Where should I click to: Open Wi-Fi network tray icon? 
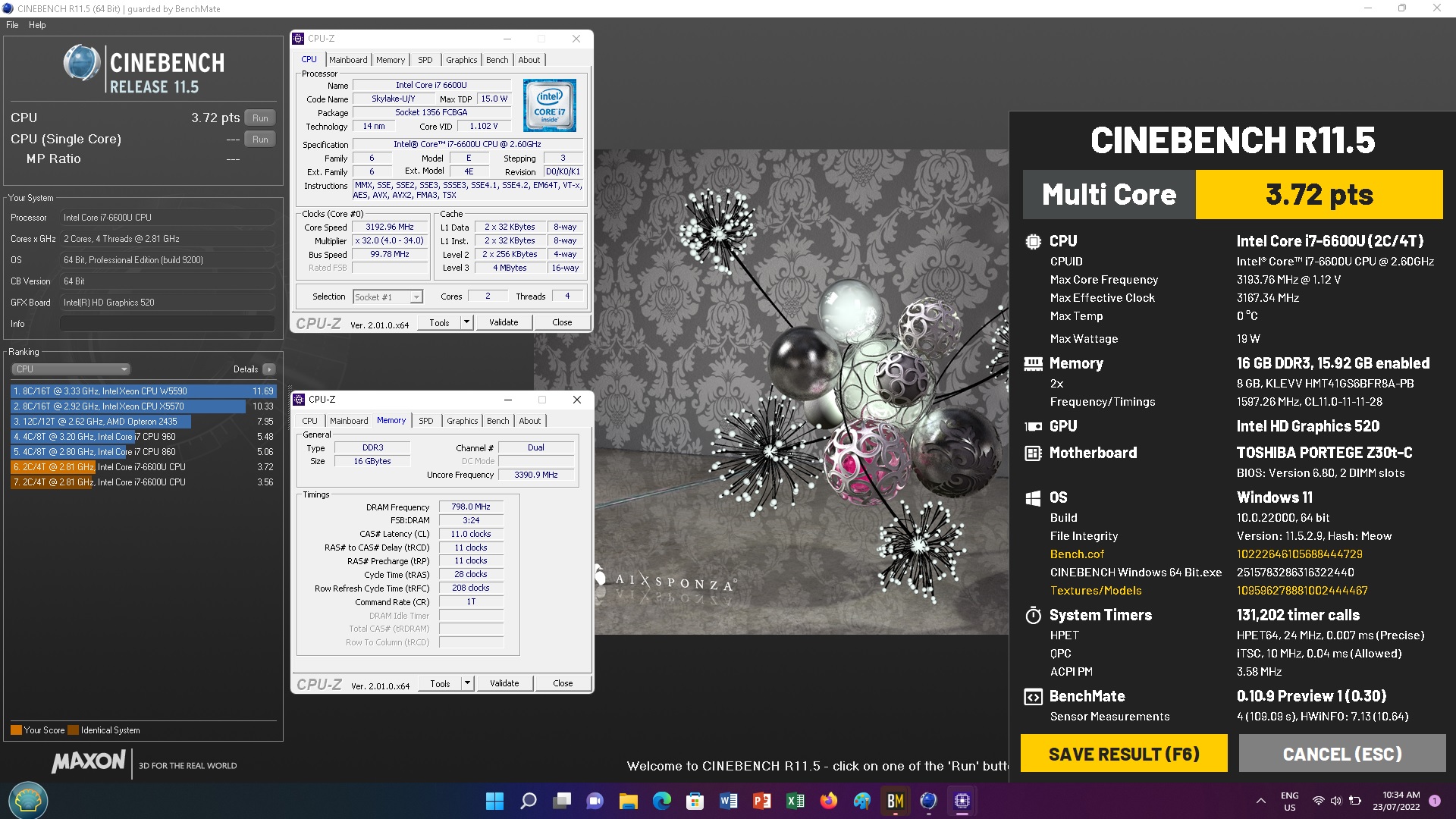pos(1319,801)
